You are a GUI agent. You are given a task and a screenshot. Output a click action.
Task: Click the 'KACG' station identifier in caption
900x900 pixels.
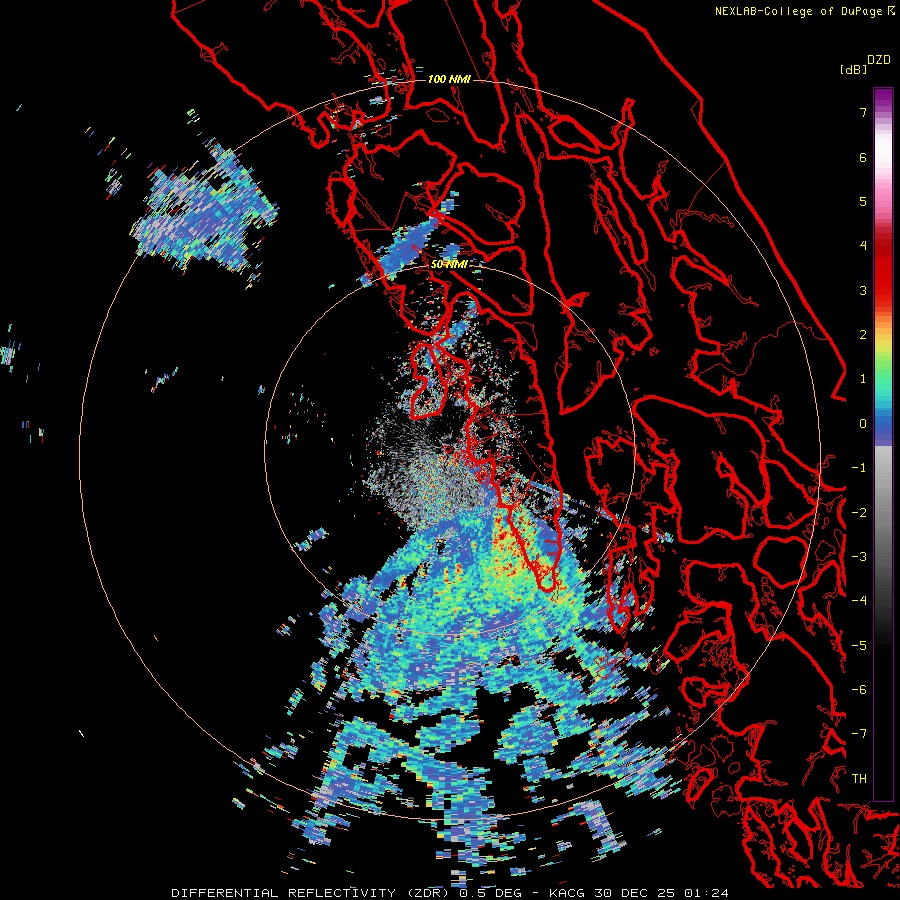coord(568,893)
